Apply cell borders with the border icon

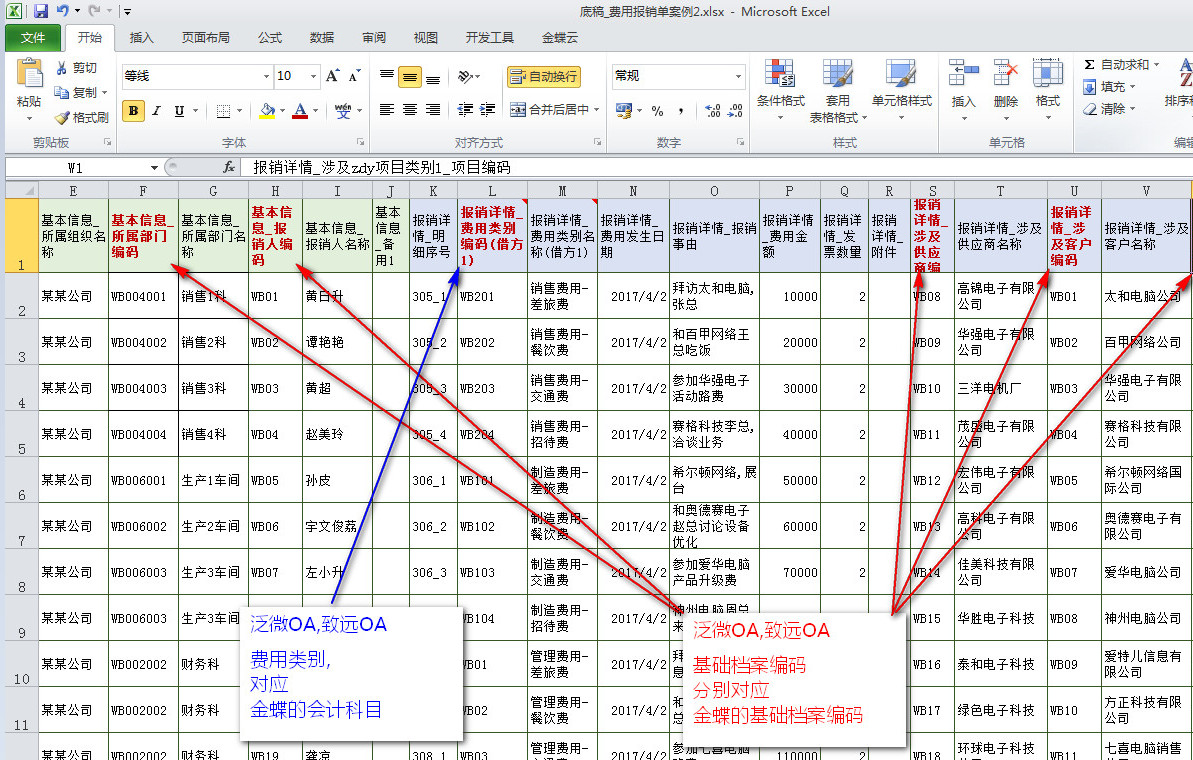[223, 111]
